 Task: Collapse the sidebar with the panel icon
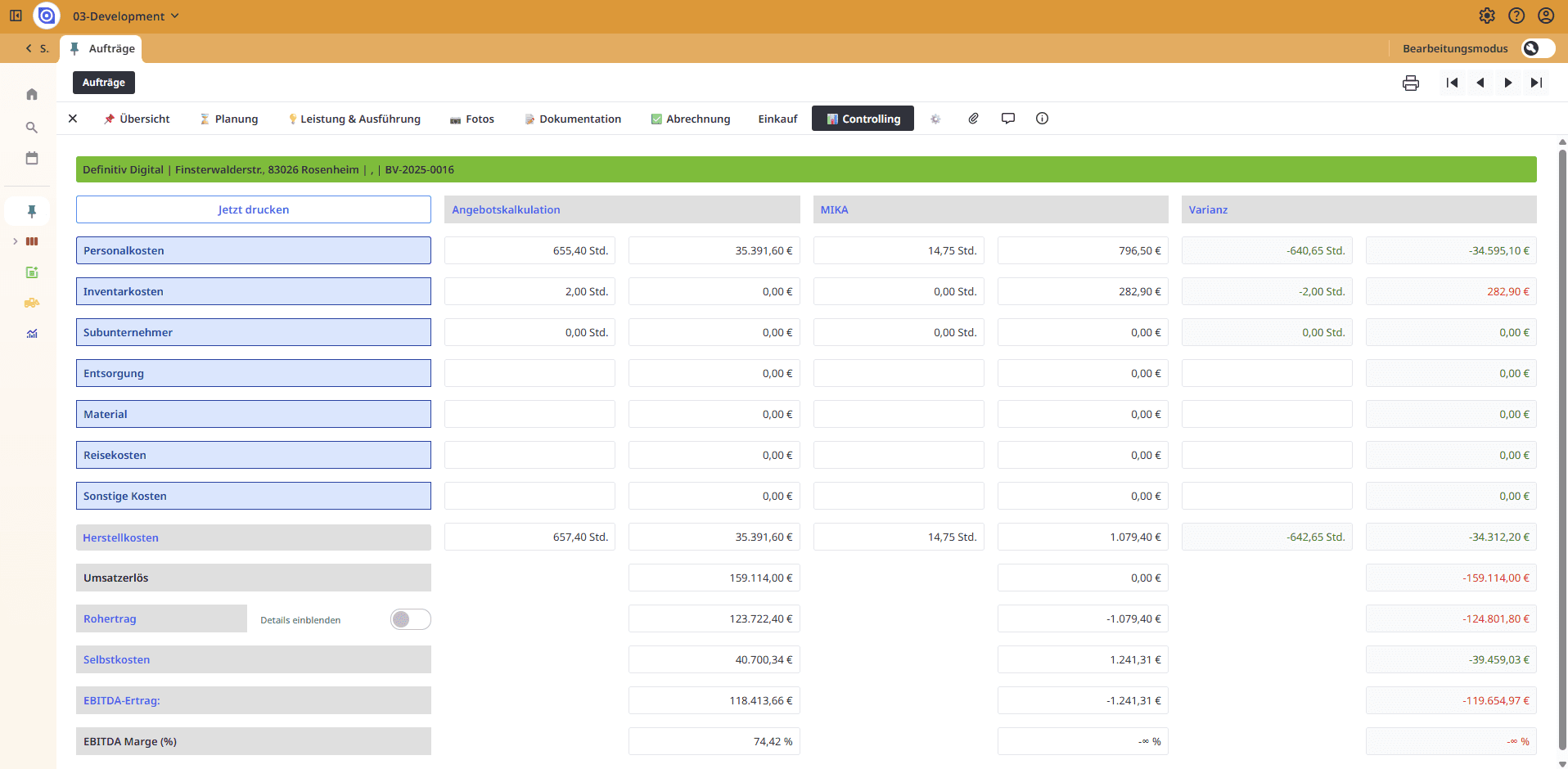click(x=15, y=16)
